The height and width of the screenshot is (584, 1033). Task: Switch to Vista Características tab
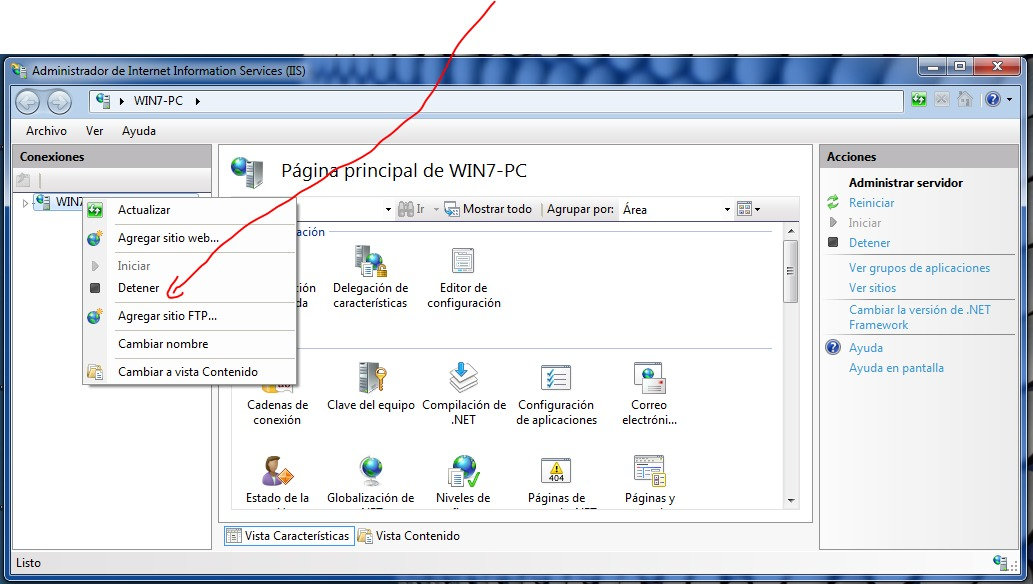click(289, 536)
